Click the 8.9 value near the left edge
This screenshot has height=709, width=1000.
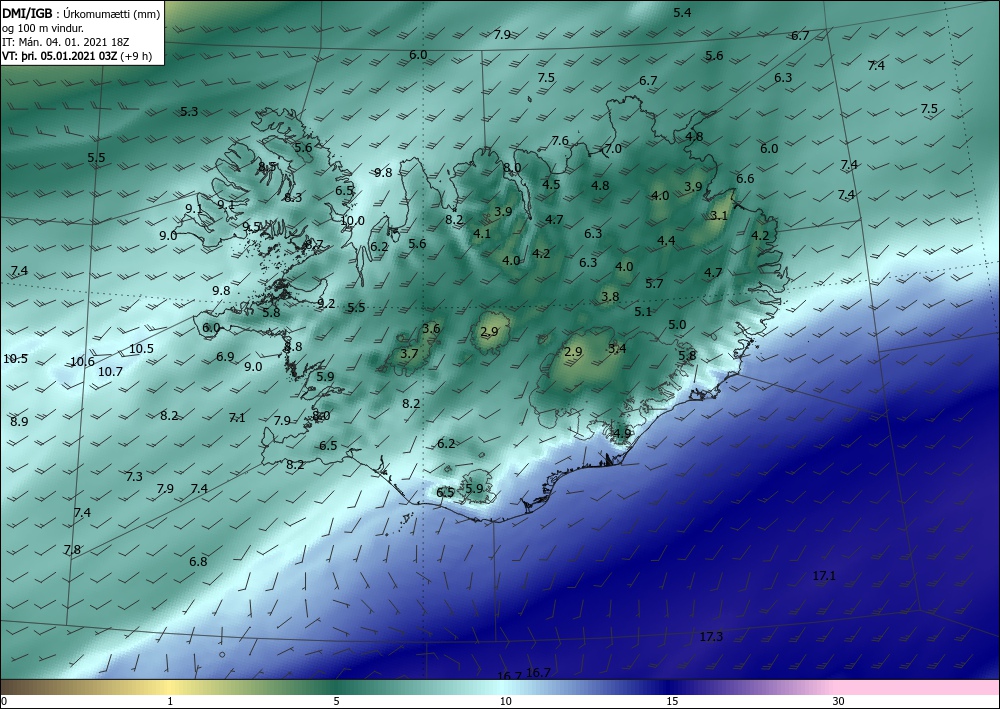tap(19, 421)
